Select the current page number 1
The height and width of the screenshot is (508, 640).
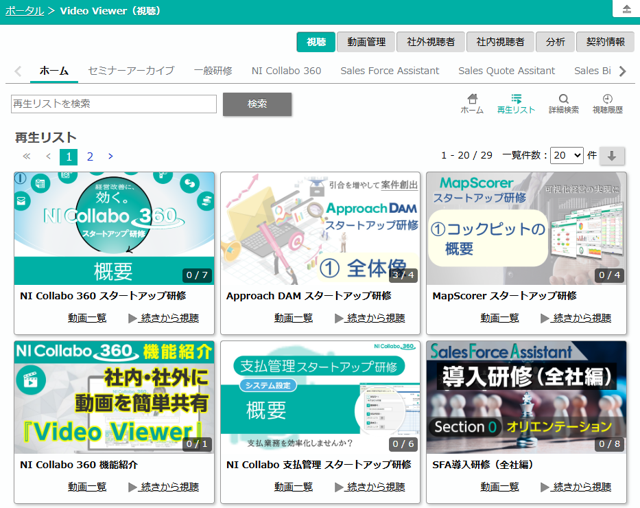69,156
